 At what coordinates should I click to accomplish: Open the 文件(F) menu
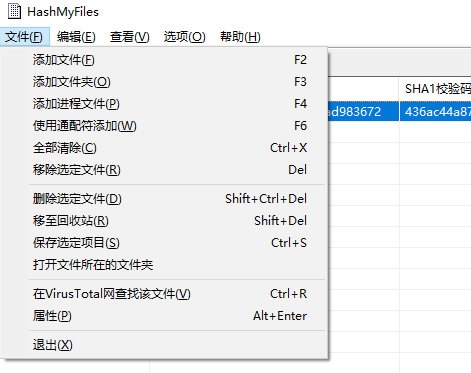click(x=24, y=36)
